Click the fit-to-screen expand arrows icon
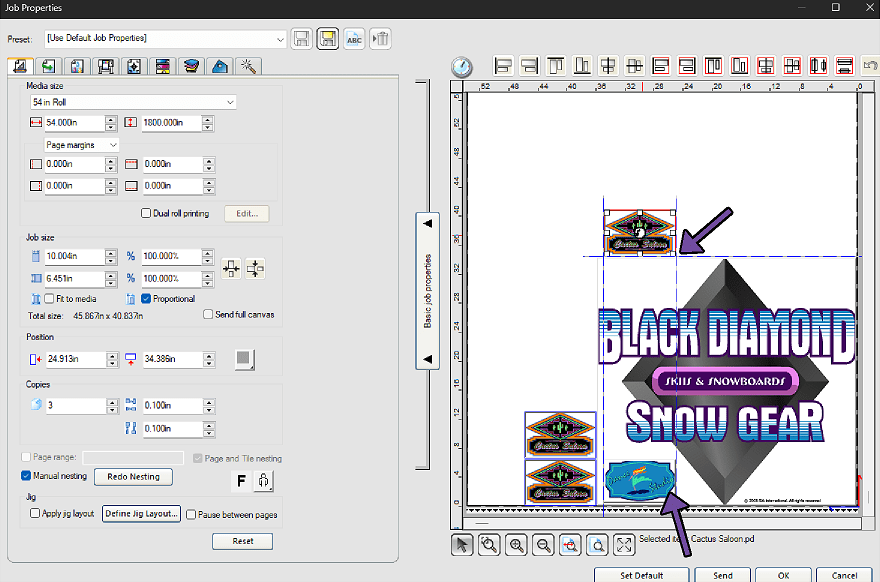The width and height of the screenshot is (880, 582). [624, 545]
